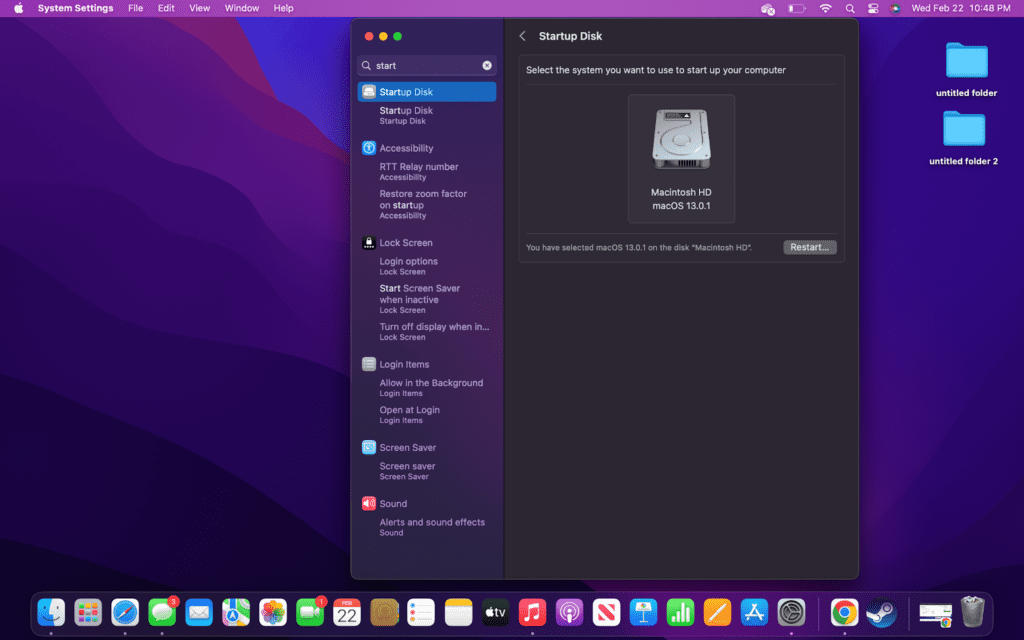
Task: Open Music from the Dock
Action: 532,613
